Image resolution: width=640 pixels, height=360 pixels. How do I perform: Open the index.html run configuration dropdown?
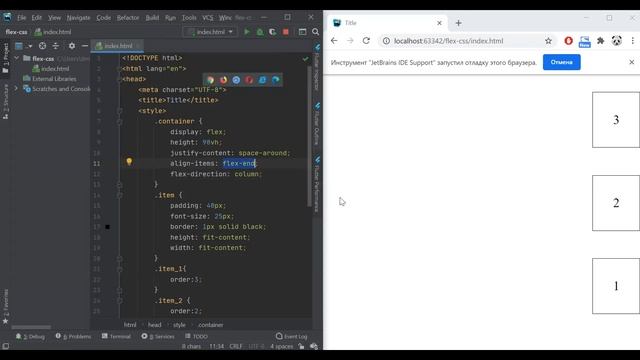[x=210, y=32]
